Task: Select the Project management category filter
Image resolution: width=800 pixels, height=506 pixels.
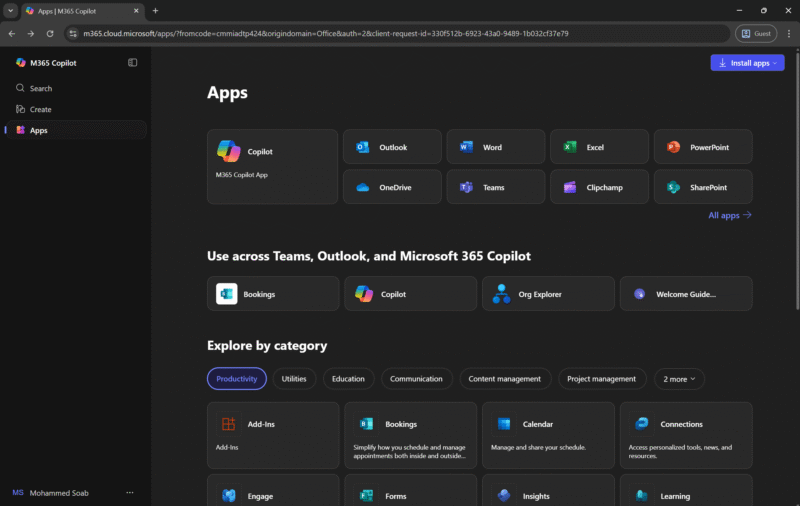Action: [x=602, y=378]
